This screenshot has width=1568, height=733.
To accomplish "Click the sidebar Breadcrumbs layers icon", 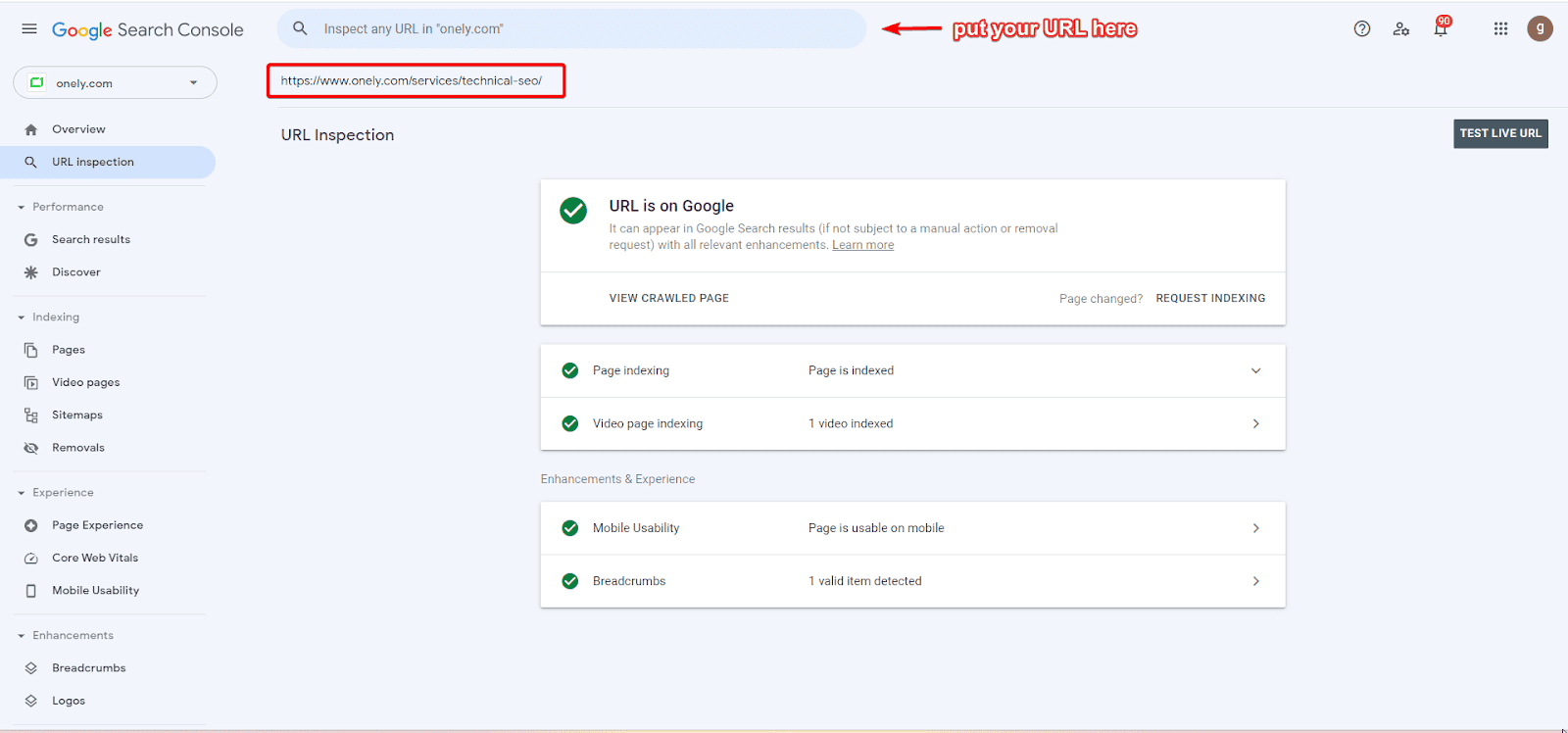I will 31,668.
